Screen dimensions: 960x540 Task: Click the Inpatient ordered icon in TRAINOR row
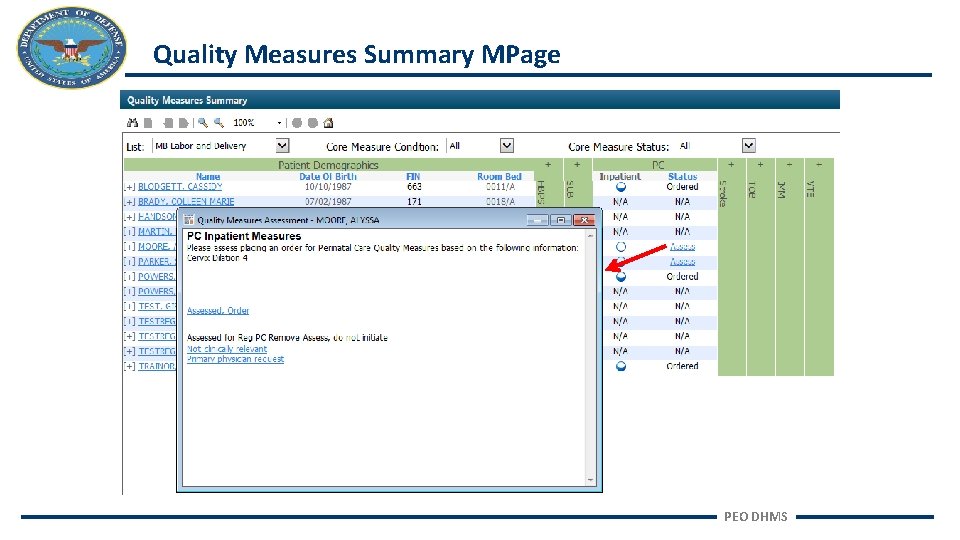tap(621, 366)
